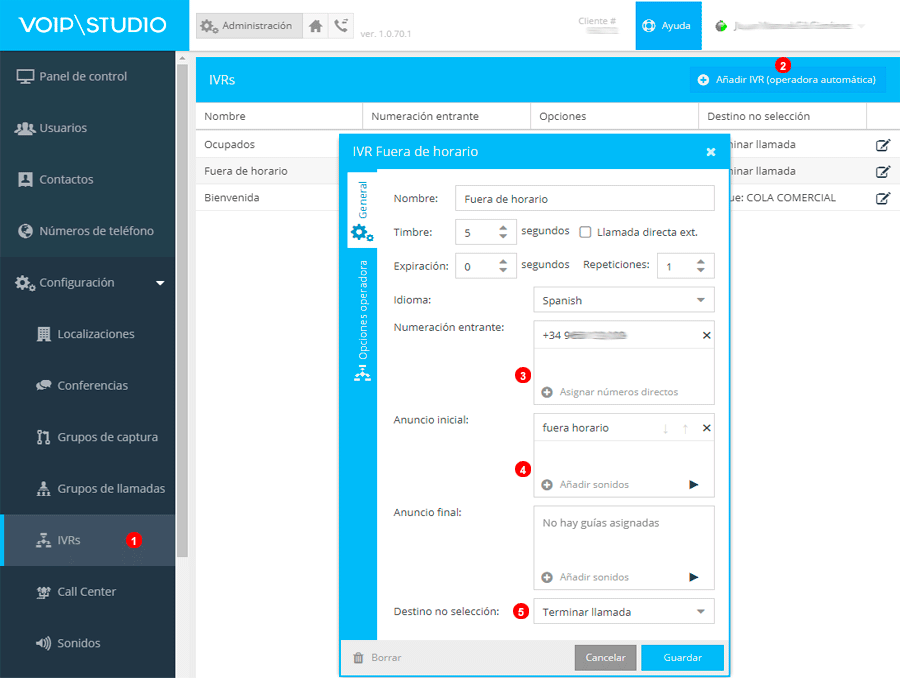Screen dimensions: 900x678
Task: Play the Anuncio inicial sound
Action: (x=694, y=485)
